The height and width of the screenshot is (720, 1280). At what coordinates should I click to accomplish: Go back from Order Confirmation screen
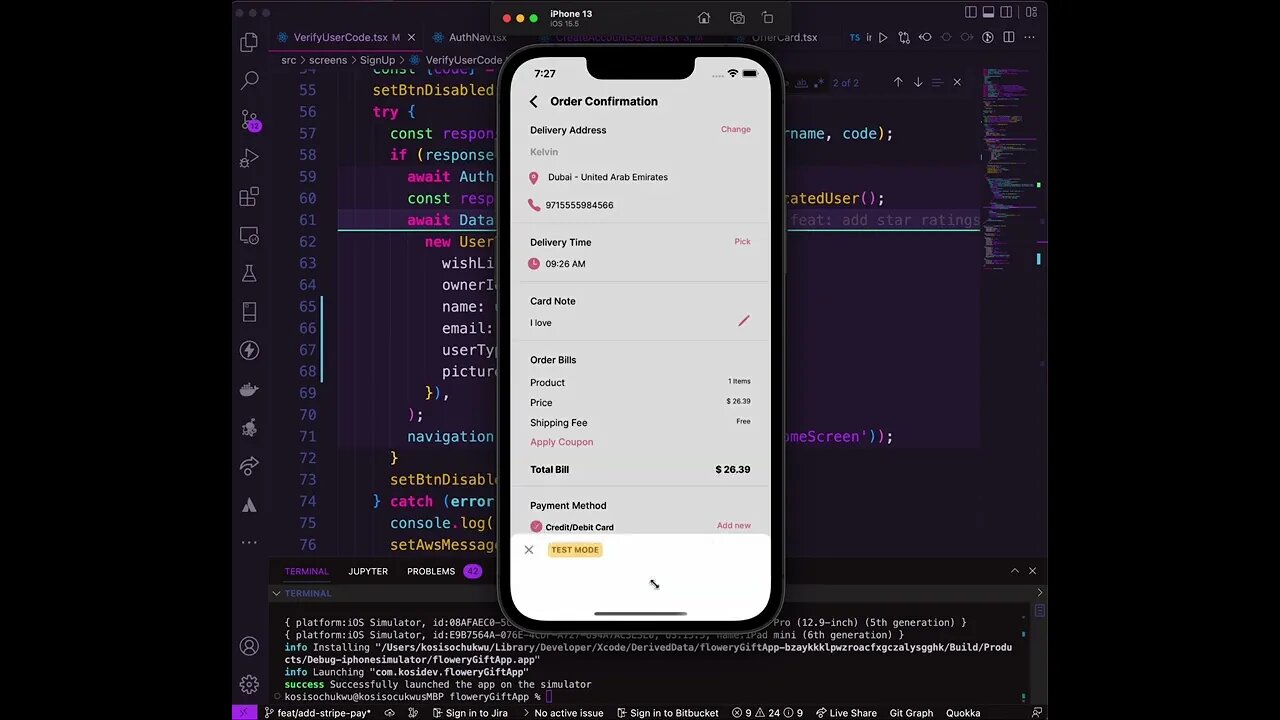point(533,101)
